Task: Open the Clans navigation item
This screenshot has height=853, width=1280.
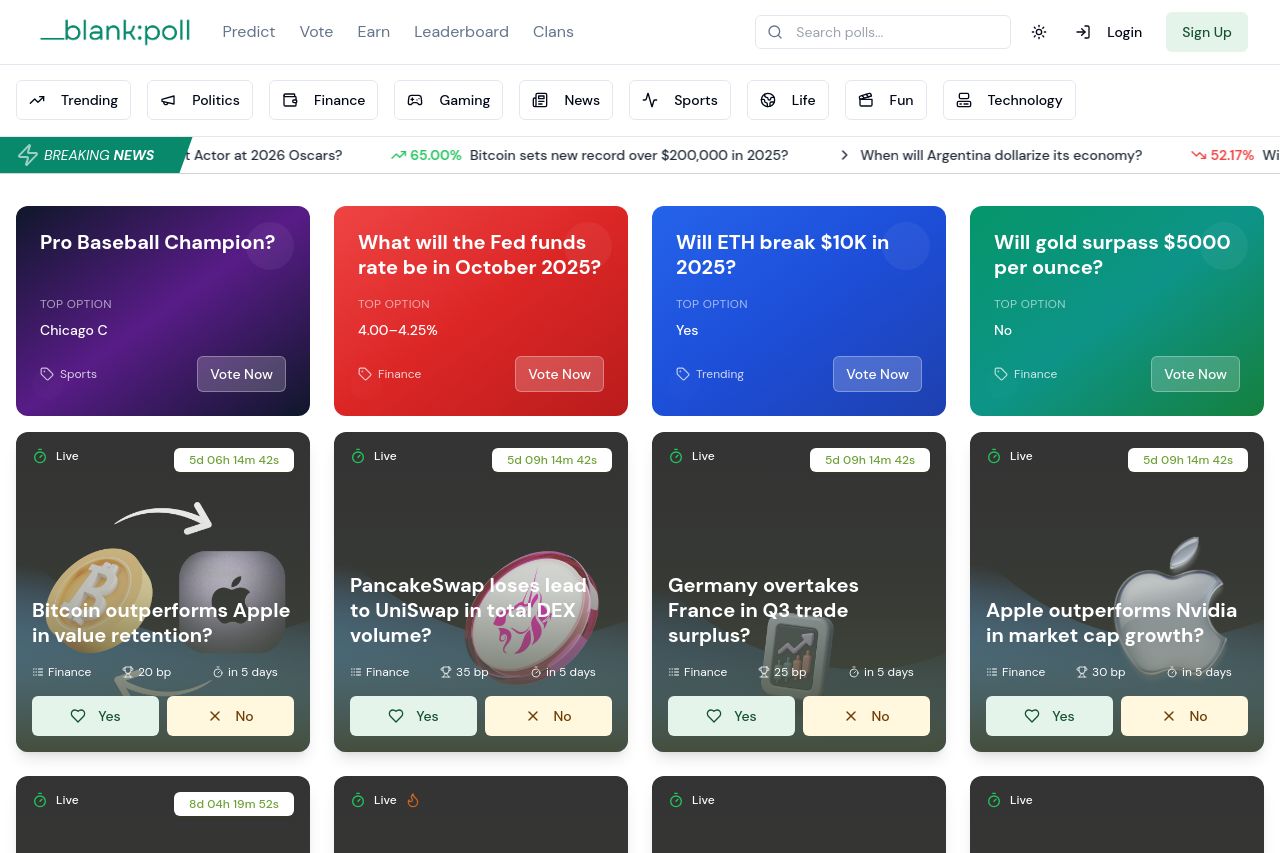Action: click(x=553, y=32)
